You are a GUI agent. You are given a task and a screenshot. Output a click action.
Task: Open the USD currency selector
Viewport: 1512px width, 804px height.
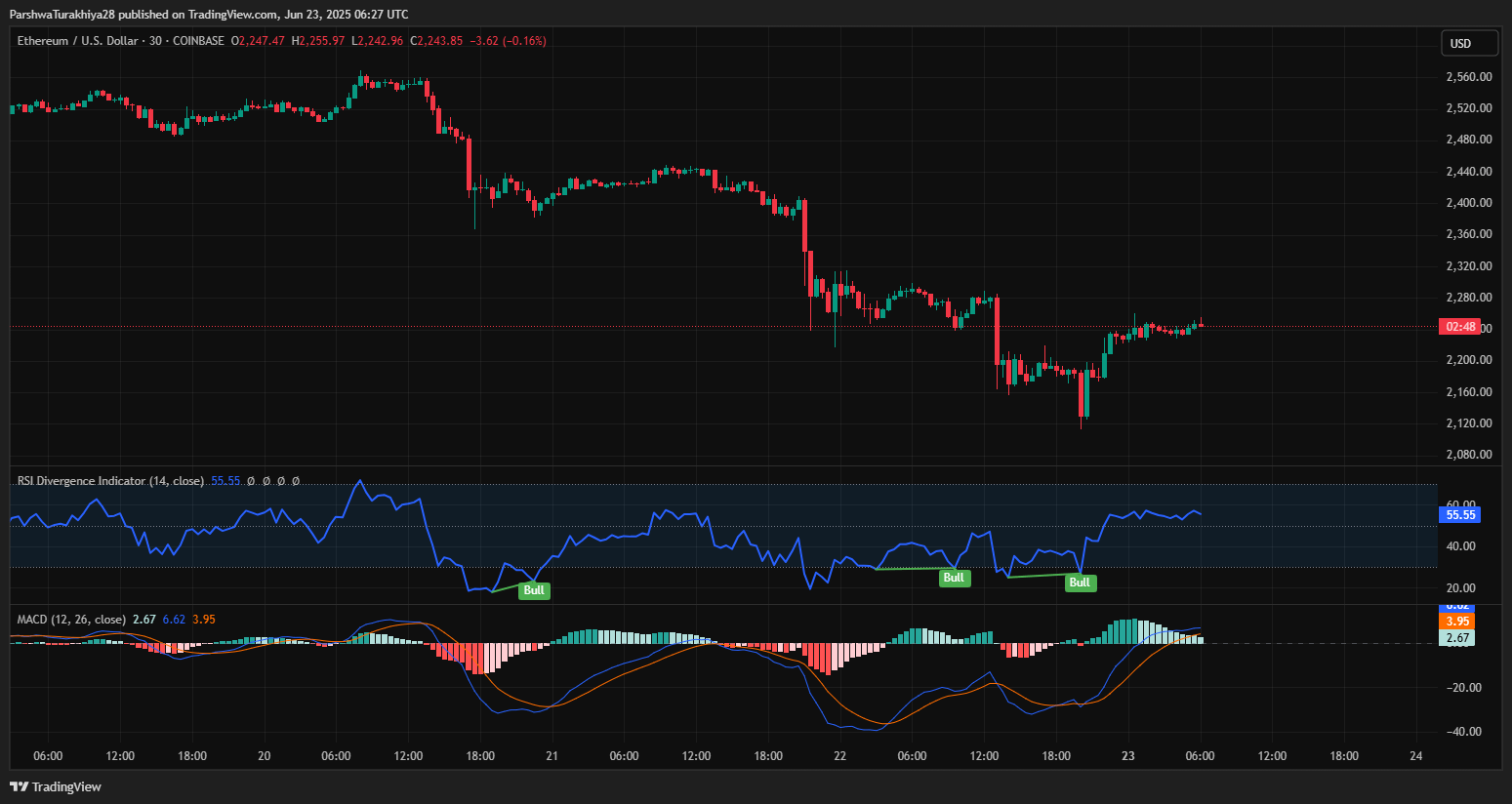click(1469, 42)
